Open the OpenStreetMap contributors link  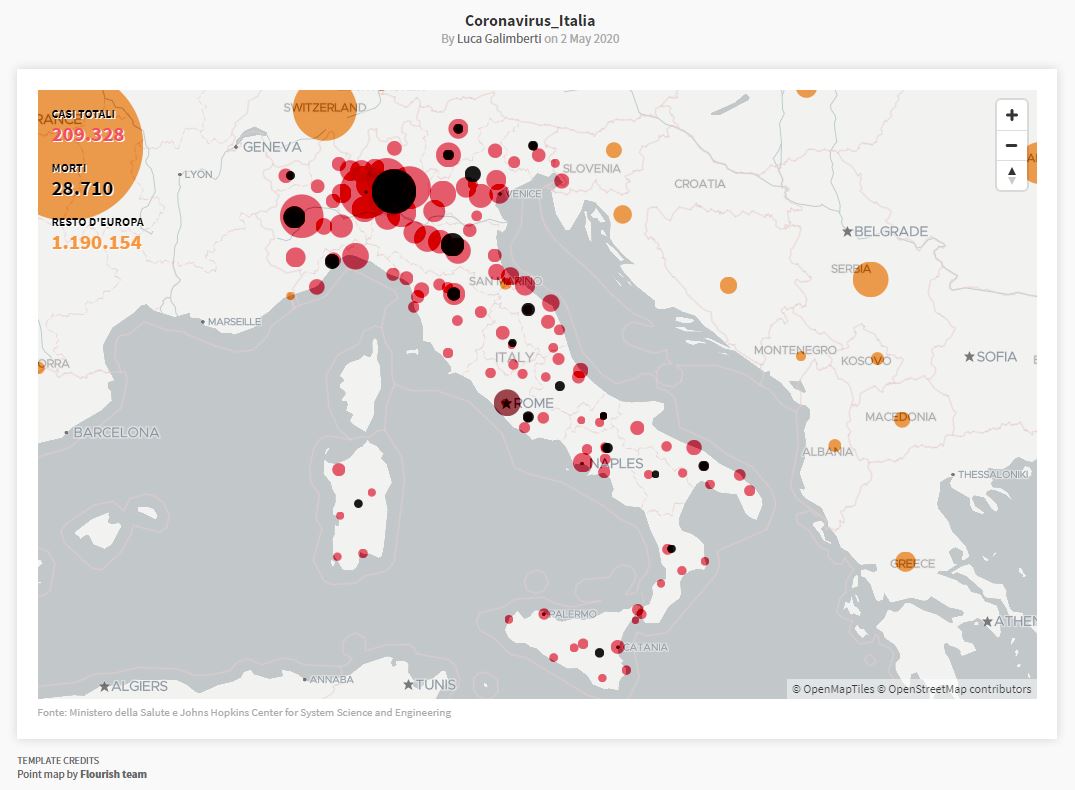pos(959,689)
